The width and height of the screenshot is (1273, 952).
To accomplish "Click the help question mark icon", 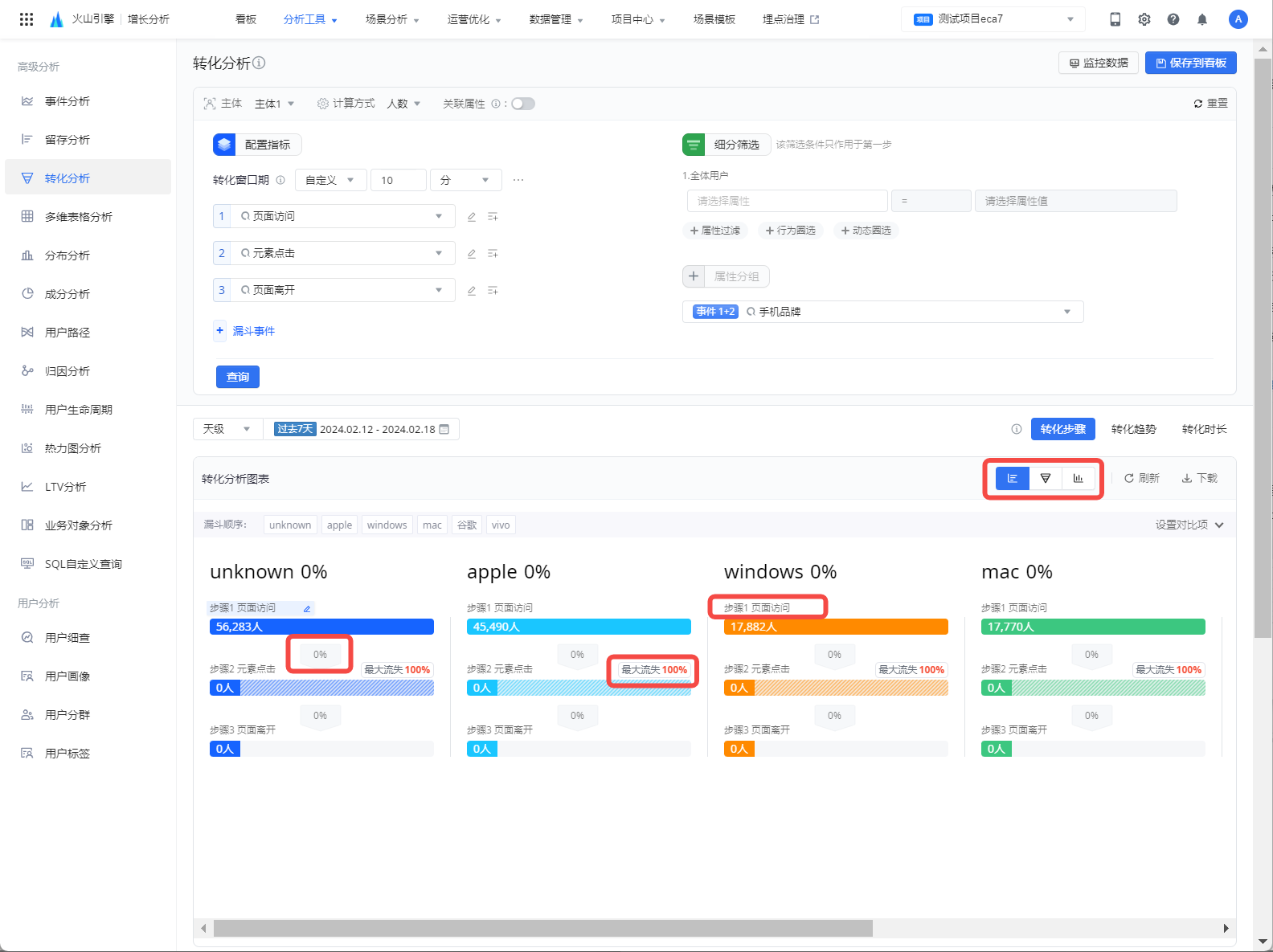I will 1173,19.
